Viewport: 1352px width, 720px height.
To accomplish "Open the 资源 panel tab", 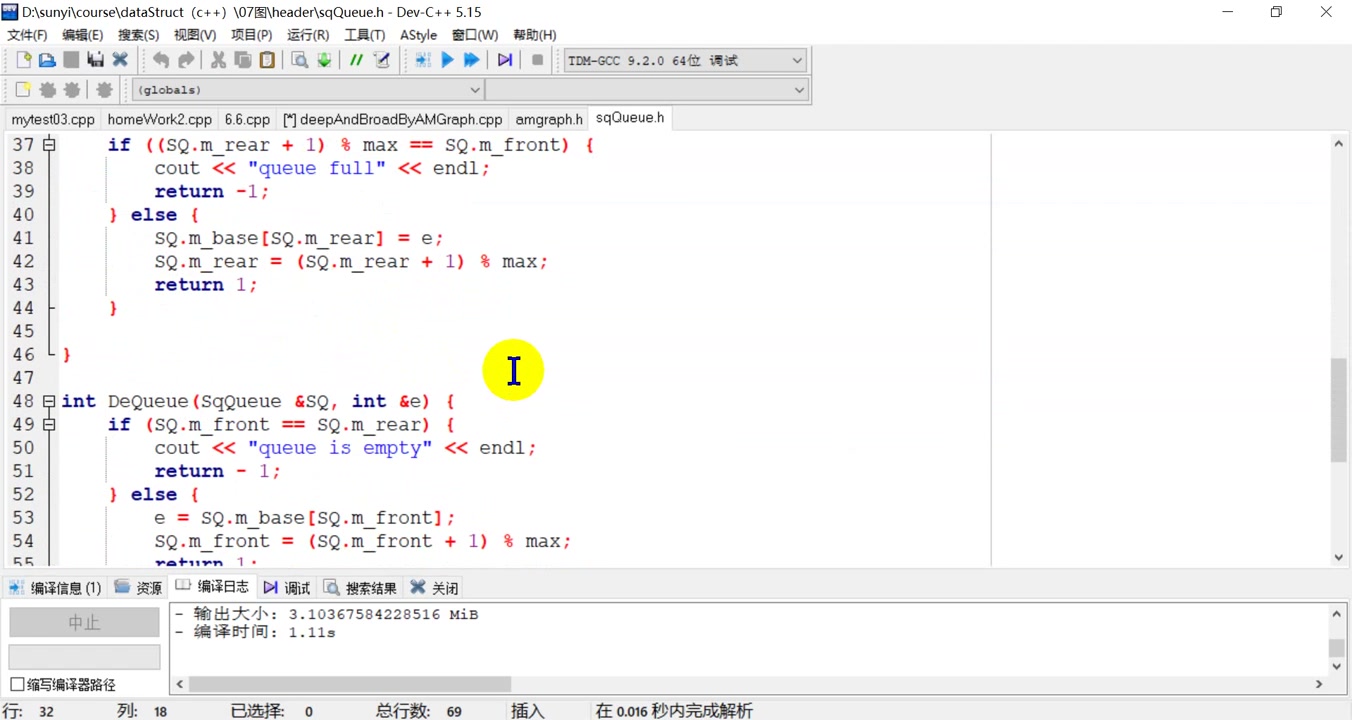I will coord(138,588).
